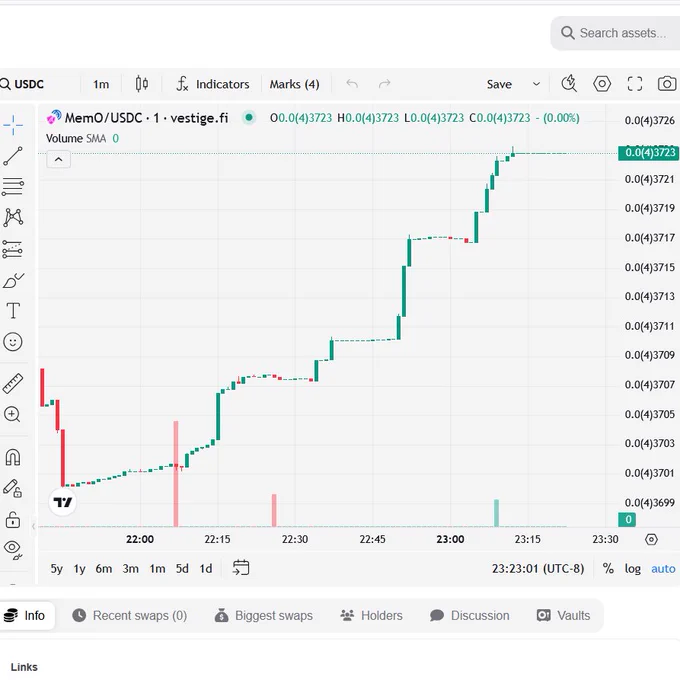Set the range to 3m
Image resolution: width=680 pixels, height=680 pixels.
pyautogui.click(x=131, y=569)
